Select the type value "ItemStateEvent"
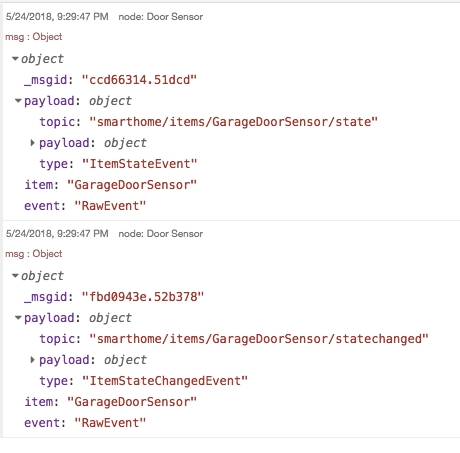This screenshot has height=453, width=460. pyautogui.click(x=140, y=164)
